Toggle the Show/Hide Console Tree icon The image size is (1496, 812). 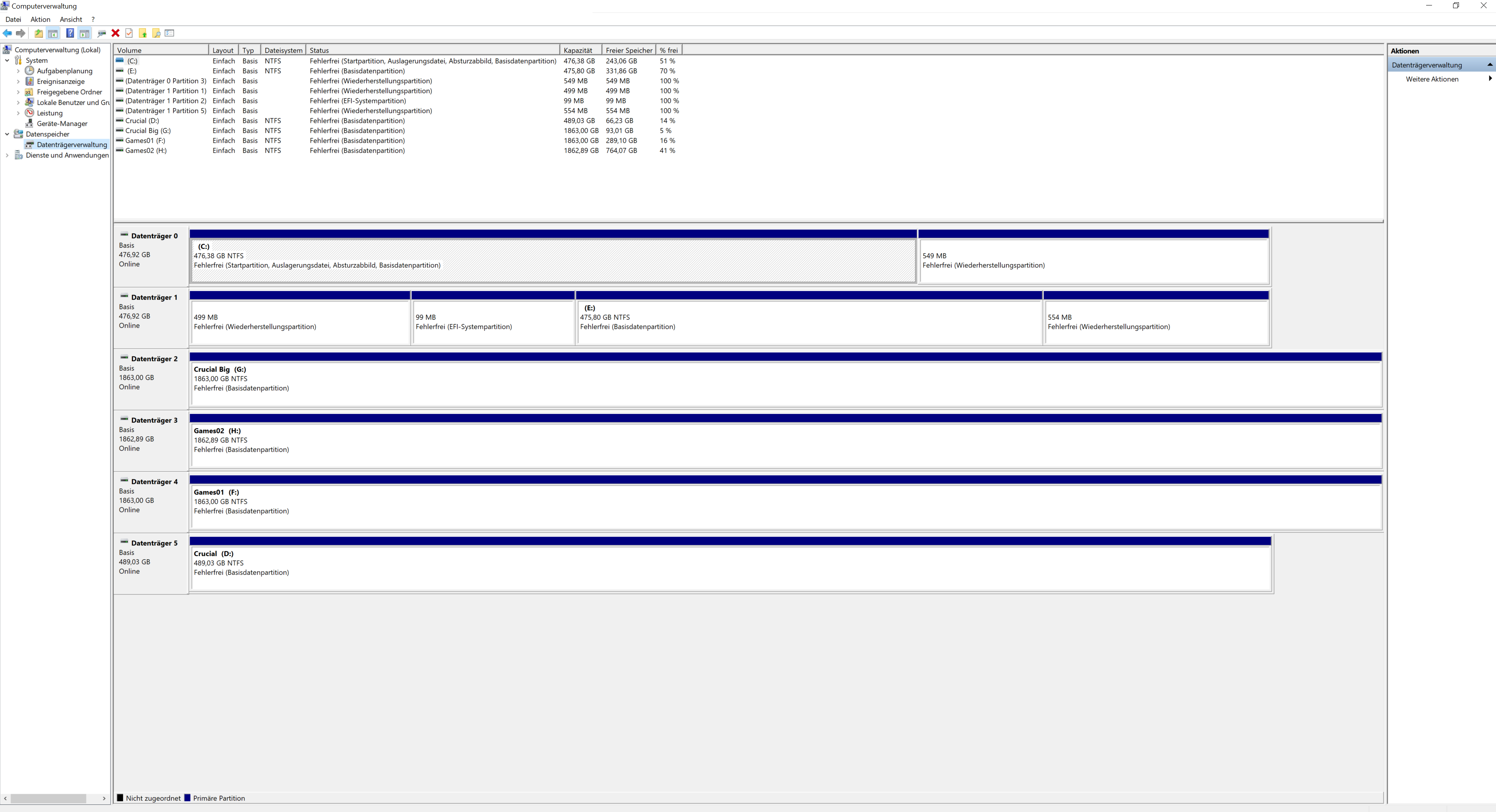[x=53, y=33]
